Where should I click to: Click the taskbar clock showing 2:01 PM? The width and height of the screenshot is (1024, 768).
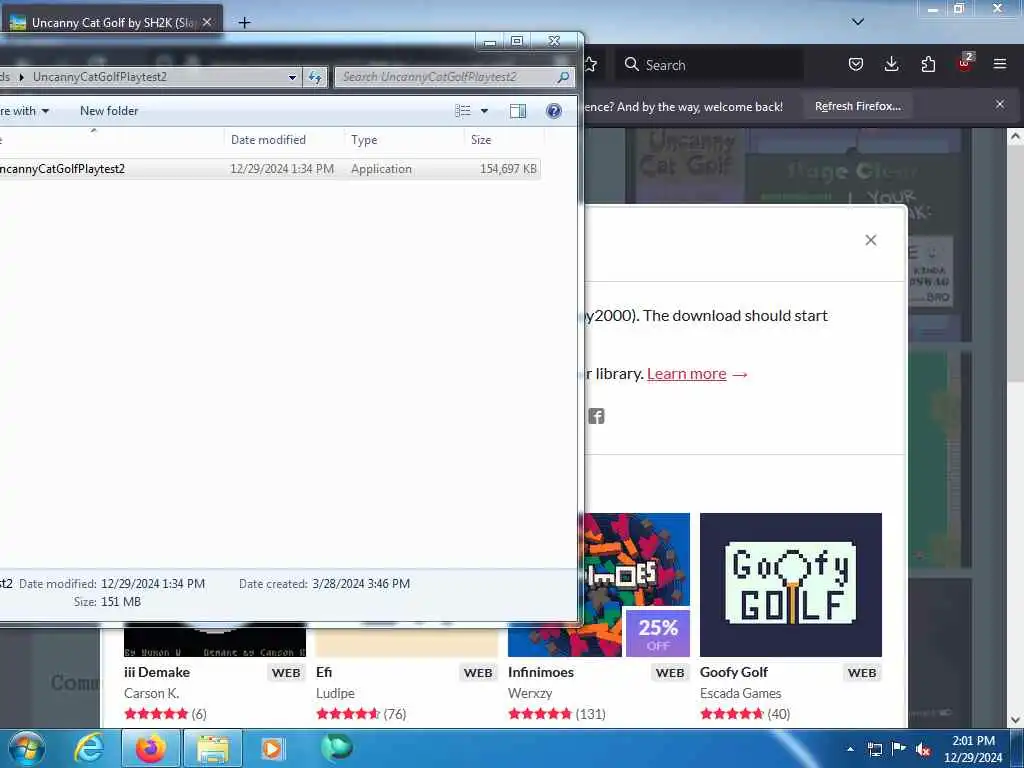coord(973,749)
